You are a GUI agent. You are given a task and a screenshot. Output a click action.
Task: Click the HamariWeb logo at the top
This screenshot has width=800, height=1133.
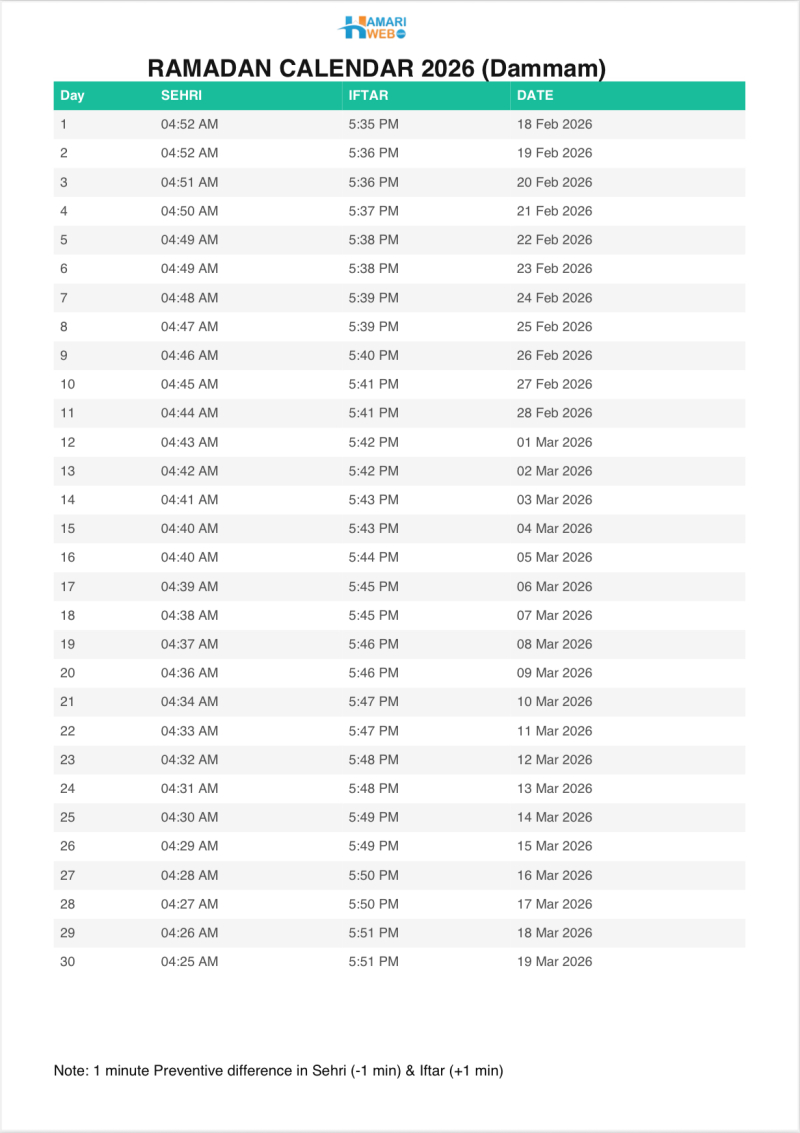(373, 28)
